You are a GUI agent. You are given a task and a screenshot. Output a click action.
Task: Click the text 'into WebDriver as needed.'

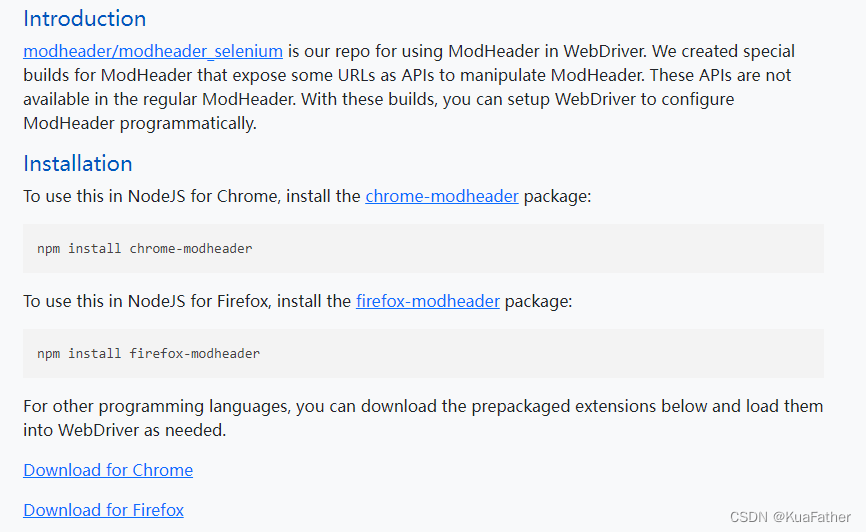tap(125, 430)
